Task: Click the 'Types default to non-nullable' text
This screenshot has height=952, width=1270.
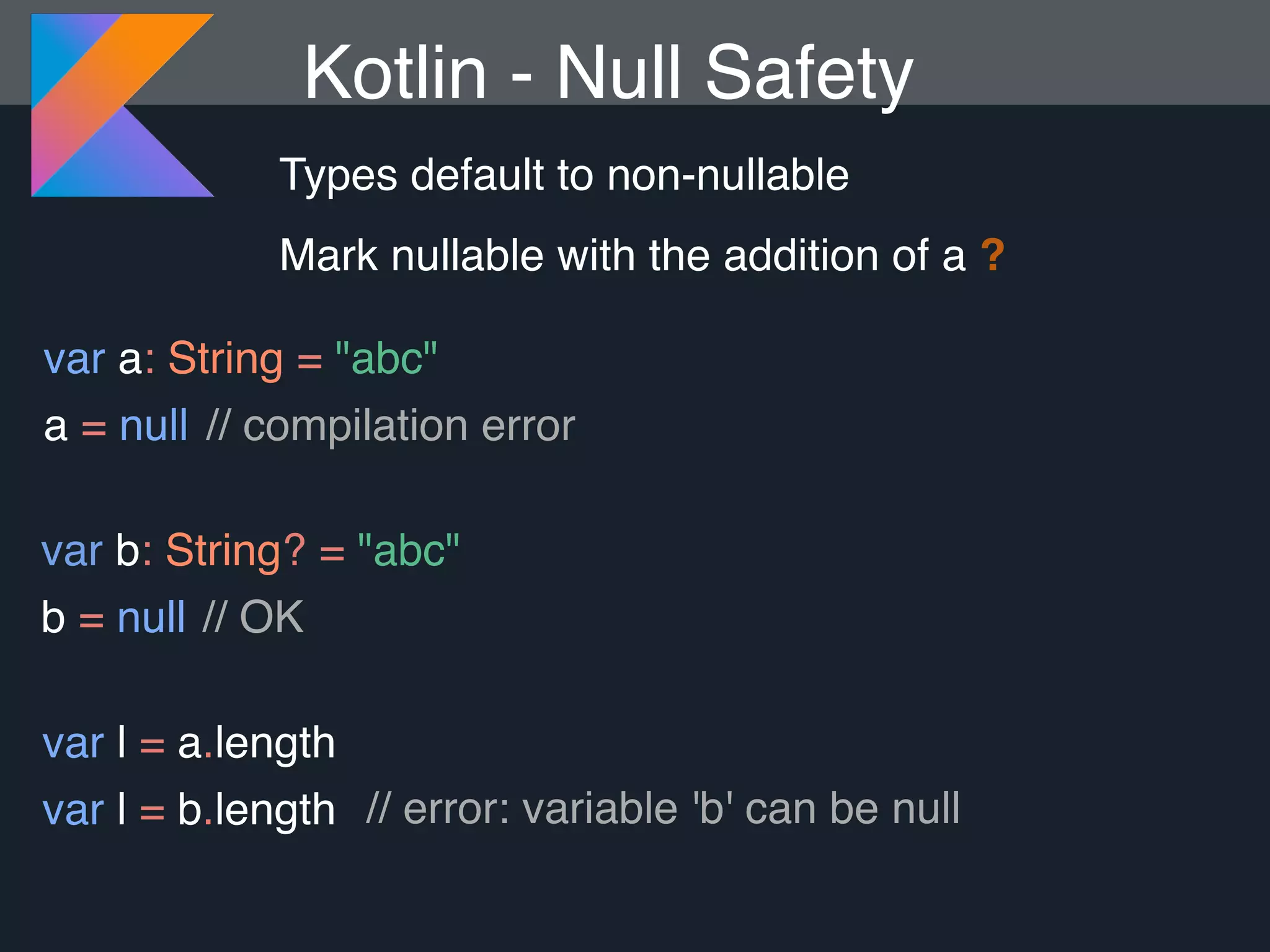Action: click(x=564, y=175)
